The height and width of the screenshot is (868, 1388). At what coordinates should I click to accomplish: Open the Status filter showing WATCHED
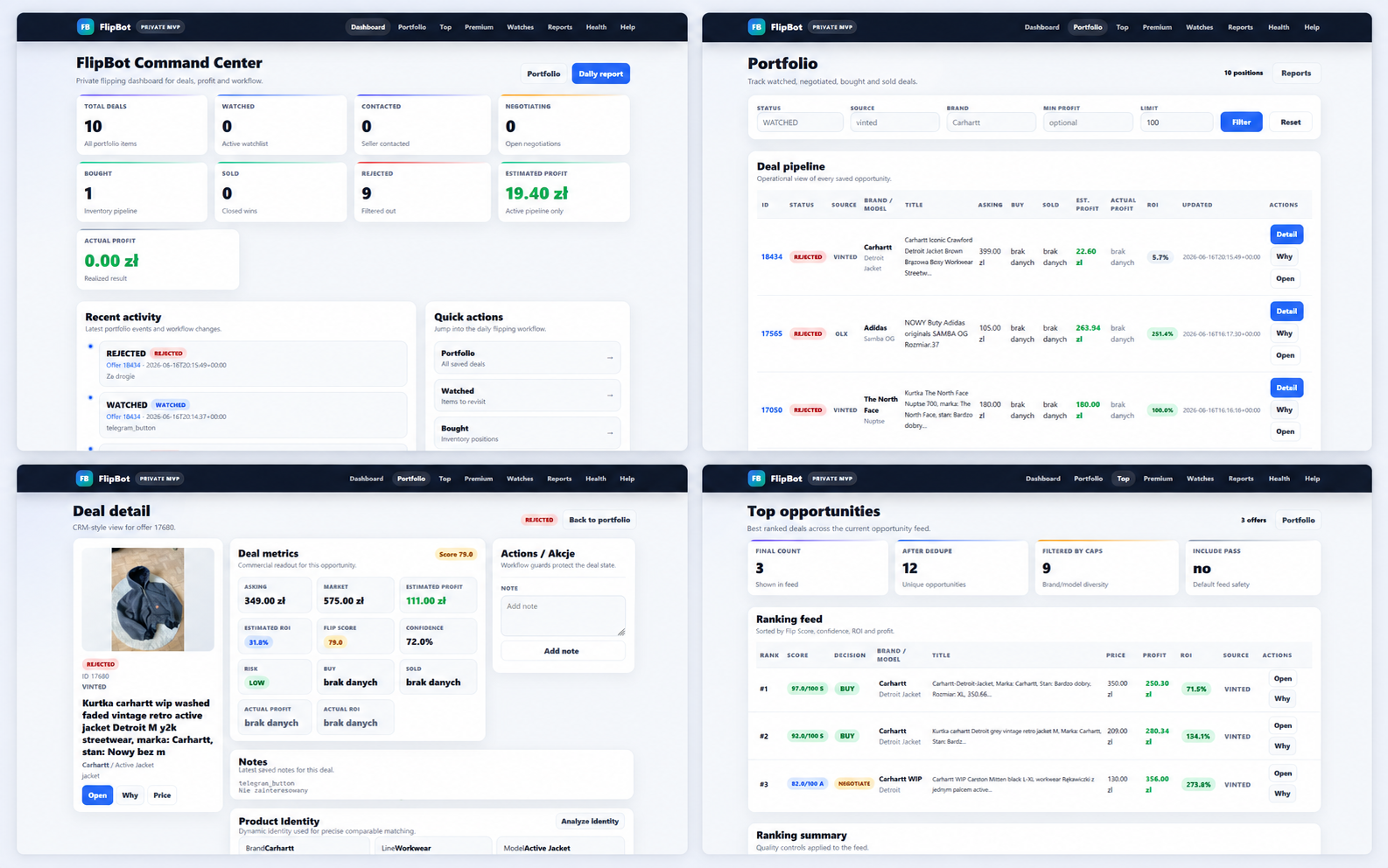(799, 122)
